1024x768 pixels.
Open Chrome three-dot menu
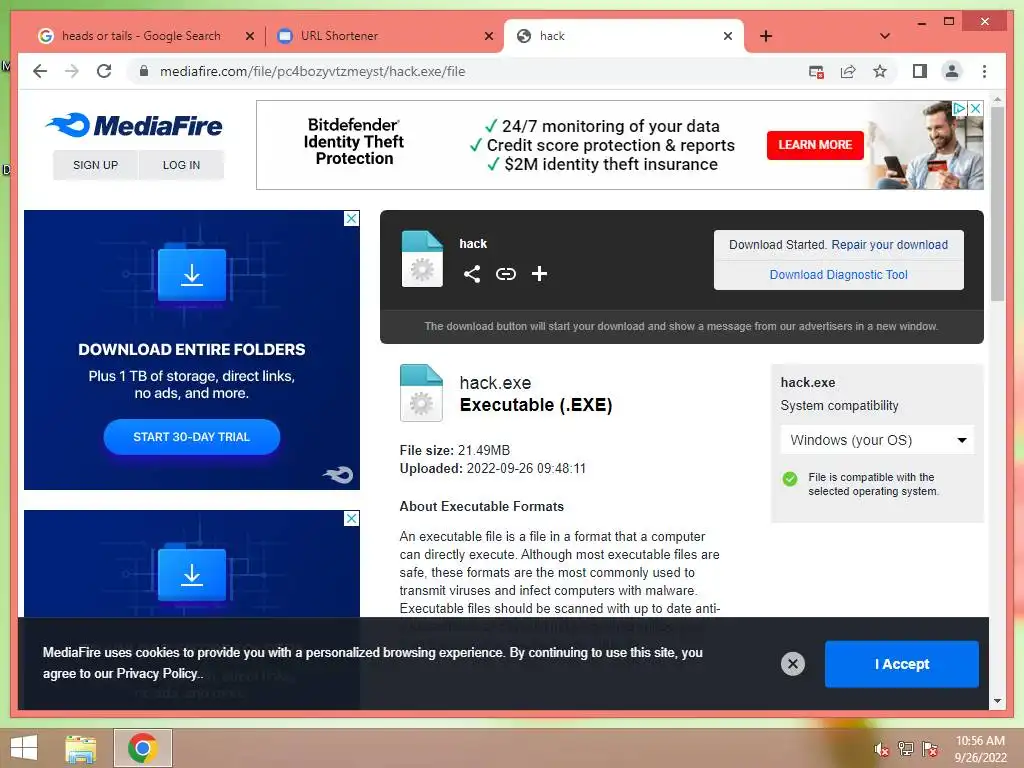click(x=984, y=71)
